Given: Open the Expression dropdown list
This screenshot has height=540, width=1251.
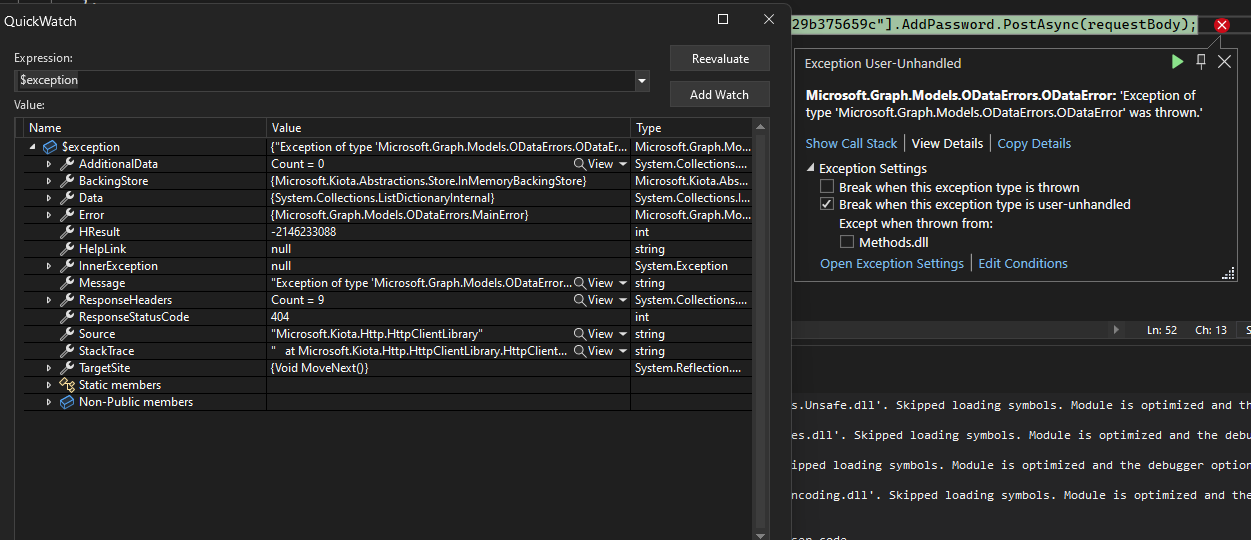Looking at the screenshot, I should (642, 81).
